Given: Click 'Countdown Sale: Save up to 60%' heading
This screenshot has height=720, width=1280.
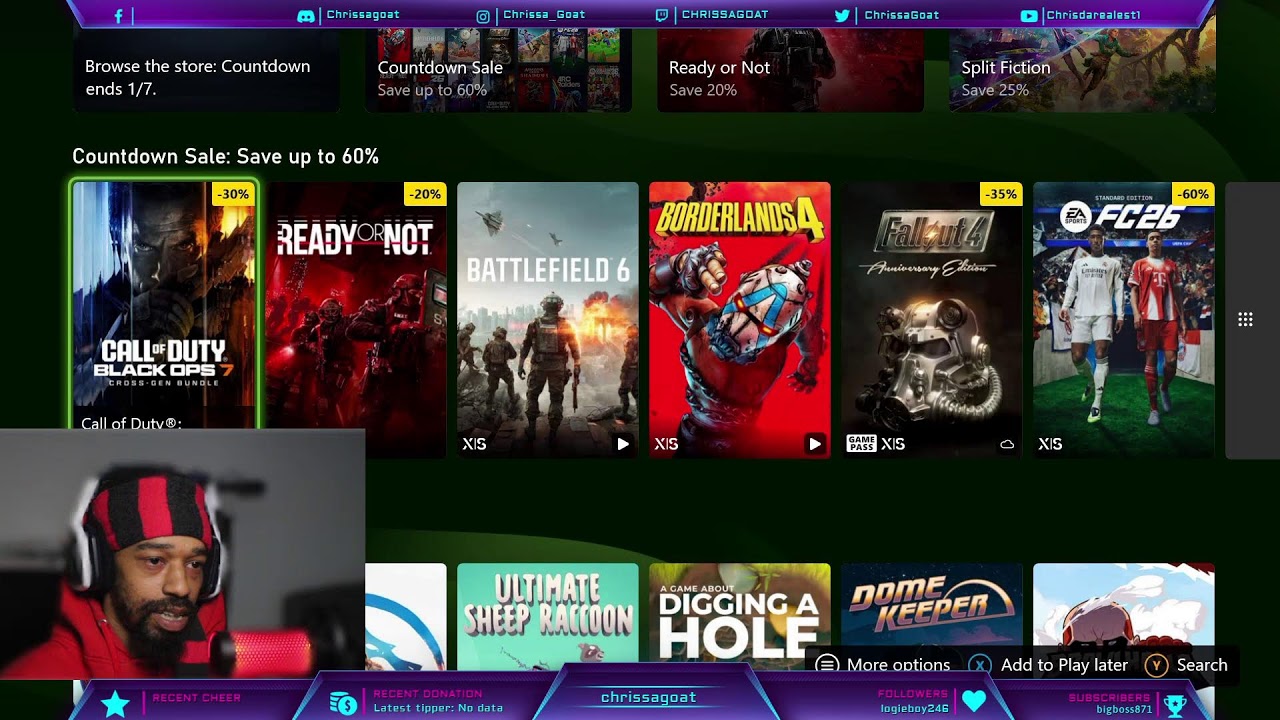Looking at the screenshot, I should (x=225, y=157).
